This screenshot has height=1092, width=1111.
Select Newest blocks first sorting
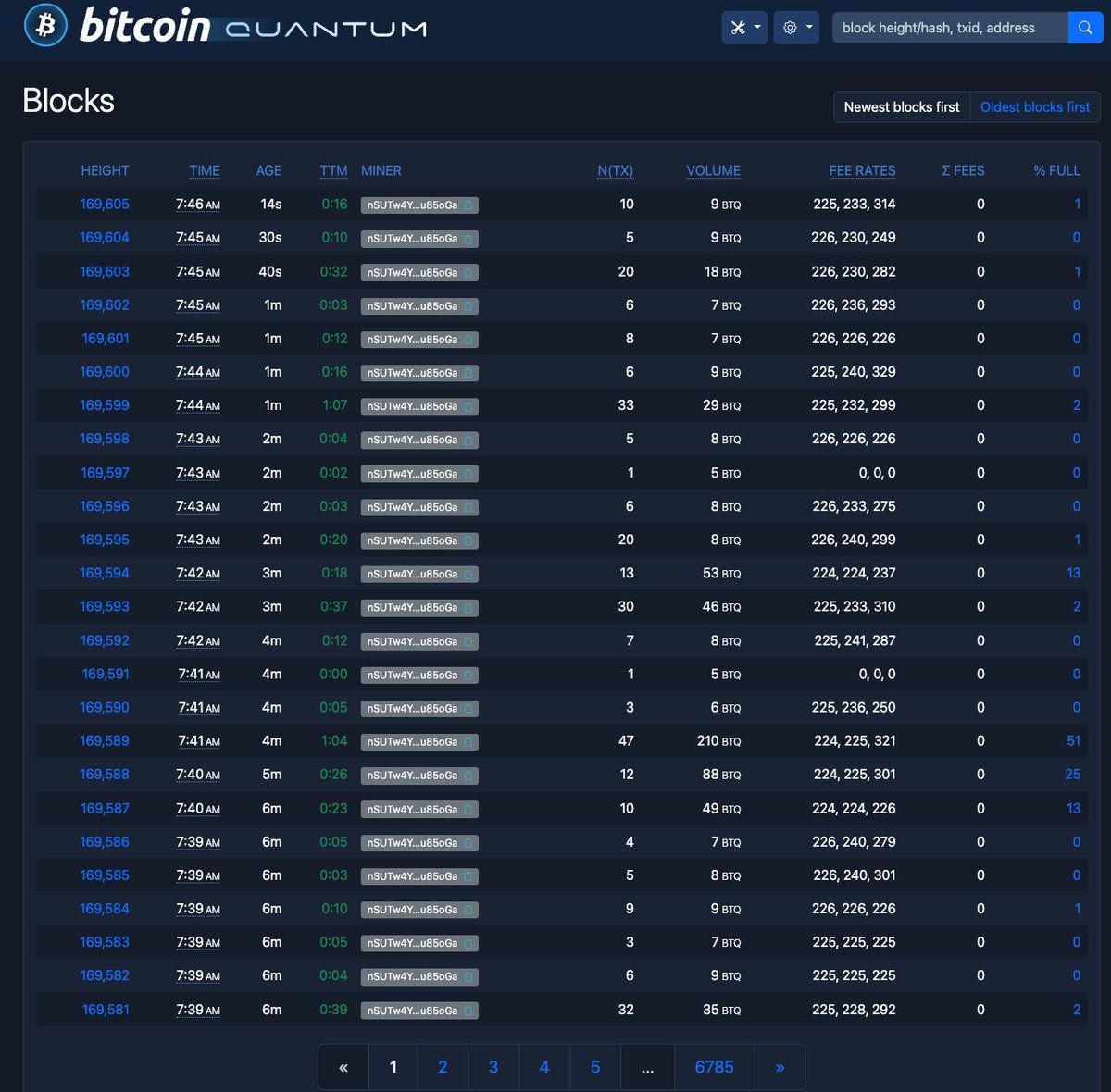click(x=901, y=107)
